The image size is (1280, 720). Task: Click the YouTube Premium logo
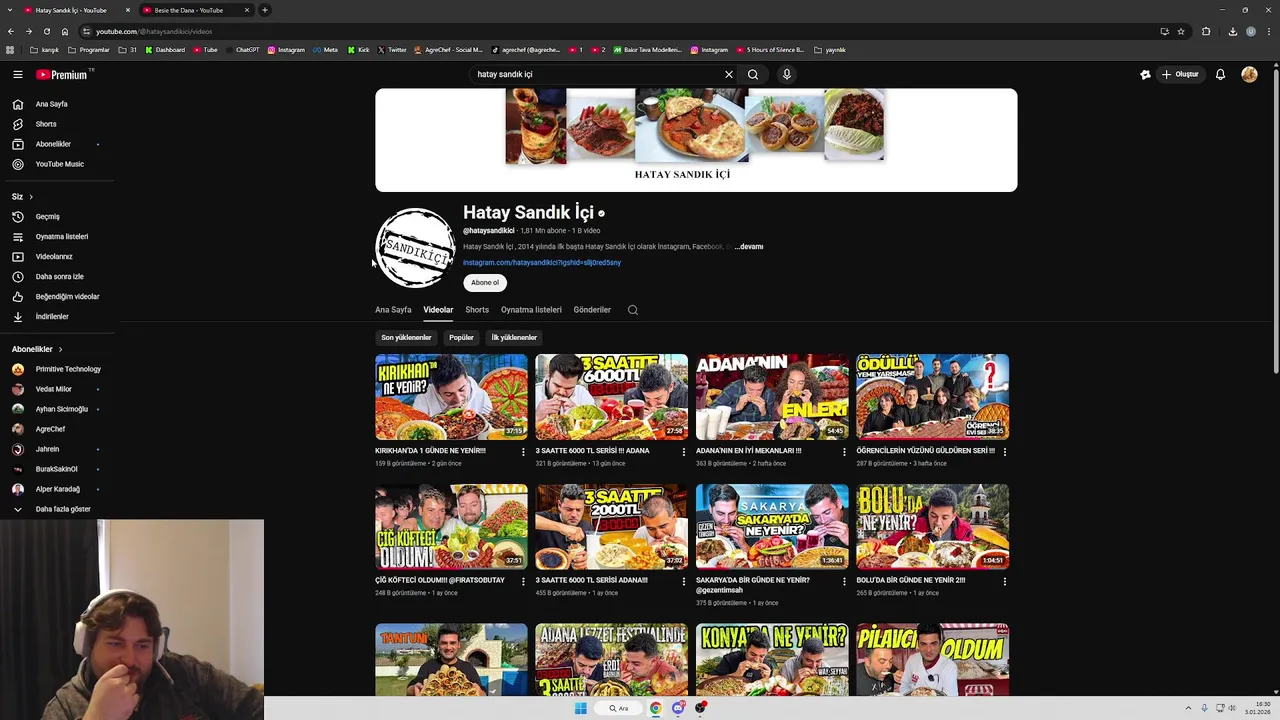pos(62,74)
